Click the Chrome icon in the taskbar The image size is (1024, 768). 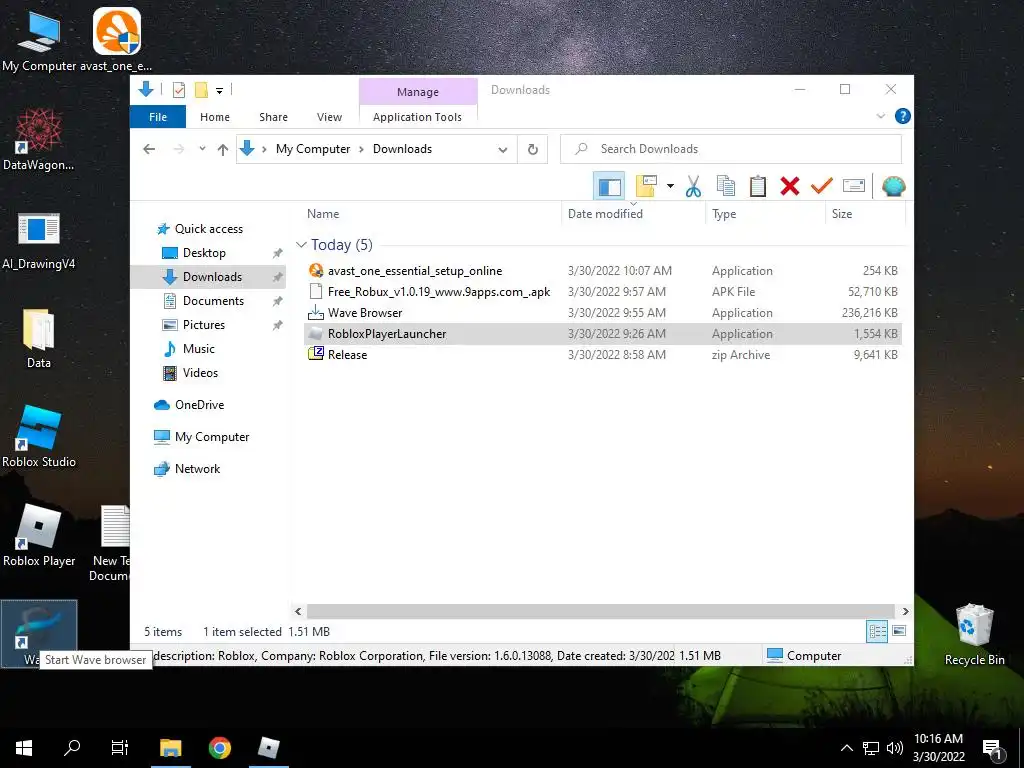click(219, 748)
